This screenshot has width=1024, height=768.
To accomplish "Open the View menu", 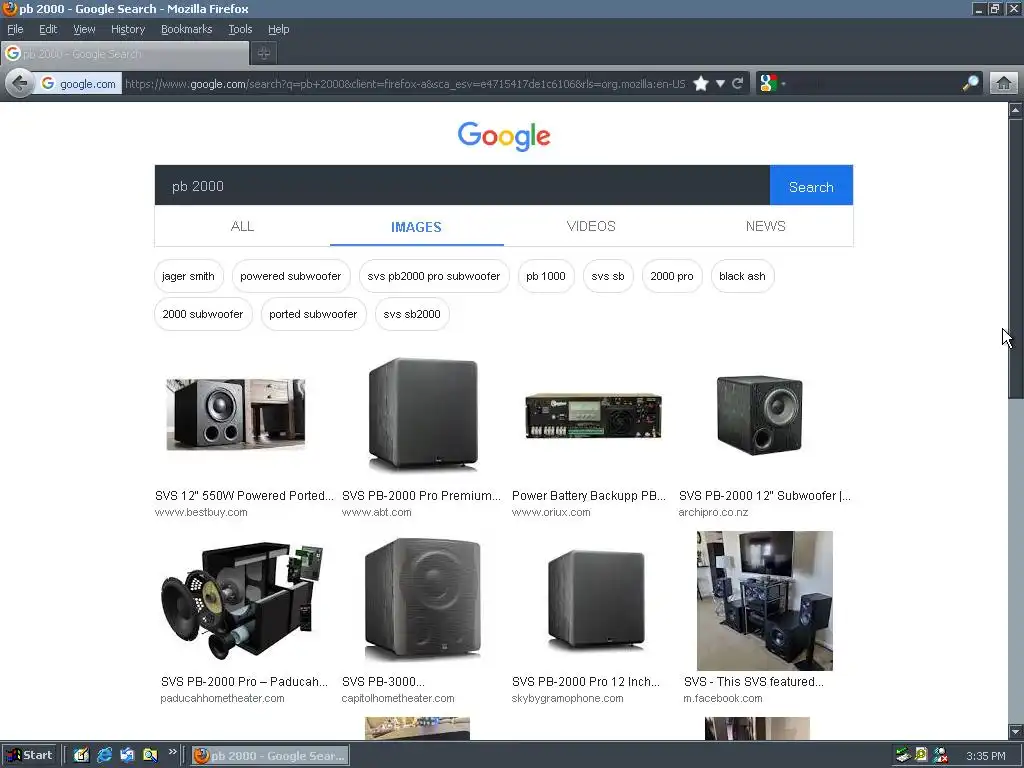I will coord(84,29).
